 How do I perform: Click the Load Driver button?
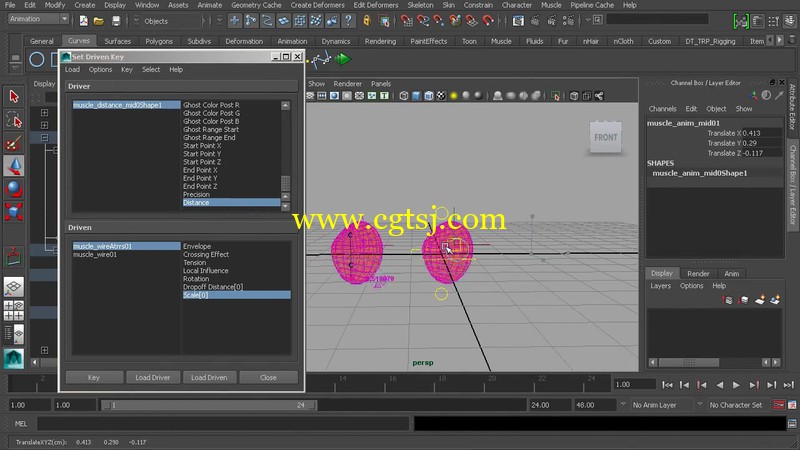coord(153,378)
